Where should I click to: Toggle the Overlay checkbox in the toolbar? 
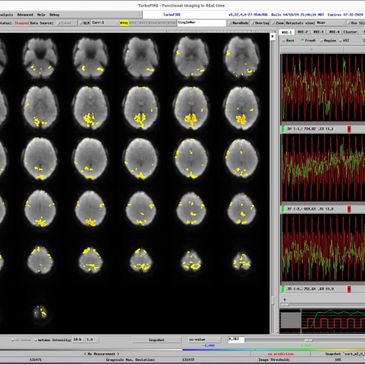tap(261, 23)
